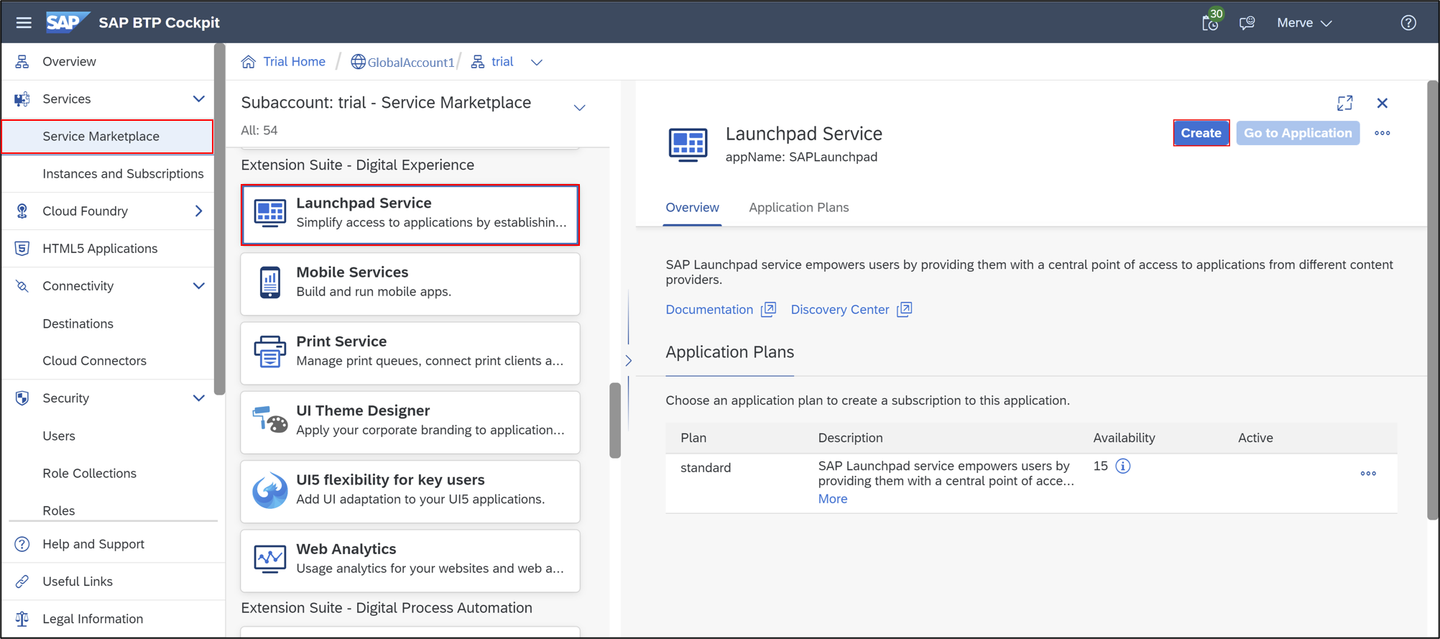Click the Mobile Services tile title

(x=352, y=272)
